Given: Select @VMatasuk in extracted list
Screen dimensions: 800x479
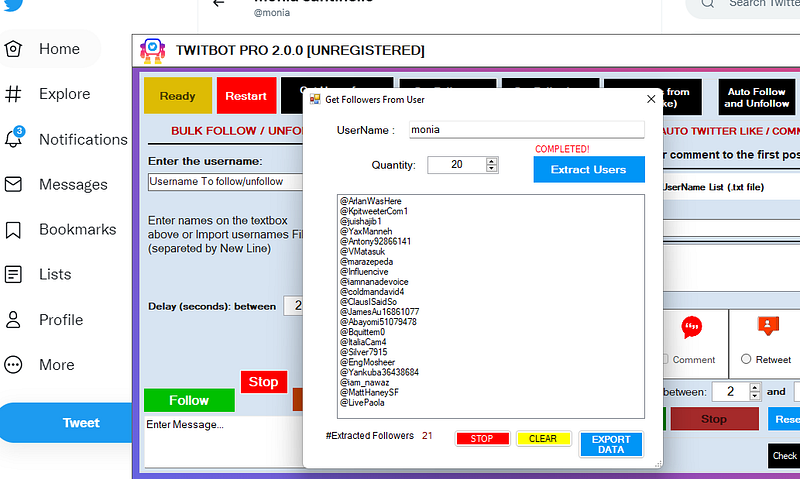Looking at the screenshot, I should (x=363, y=251).
